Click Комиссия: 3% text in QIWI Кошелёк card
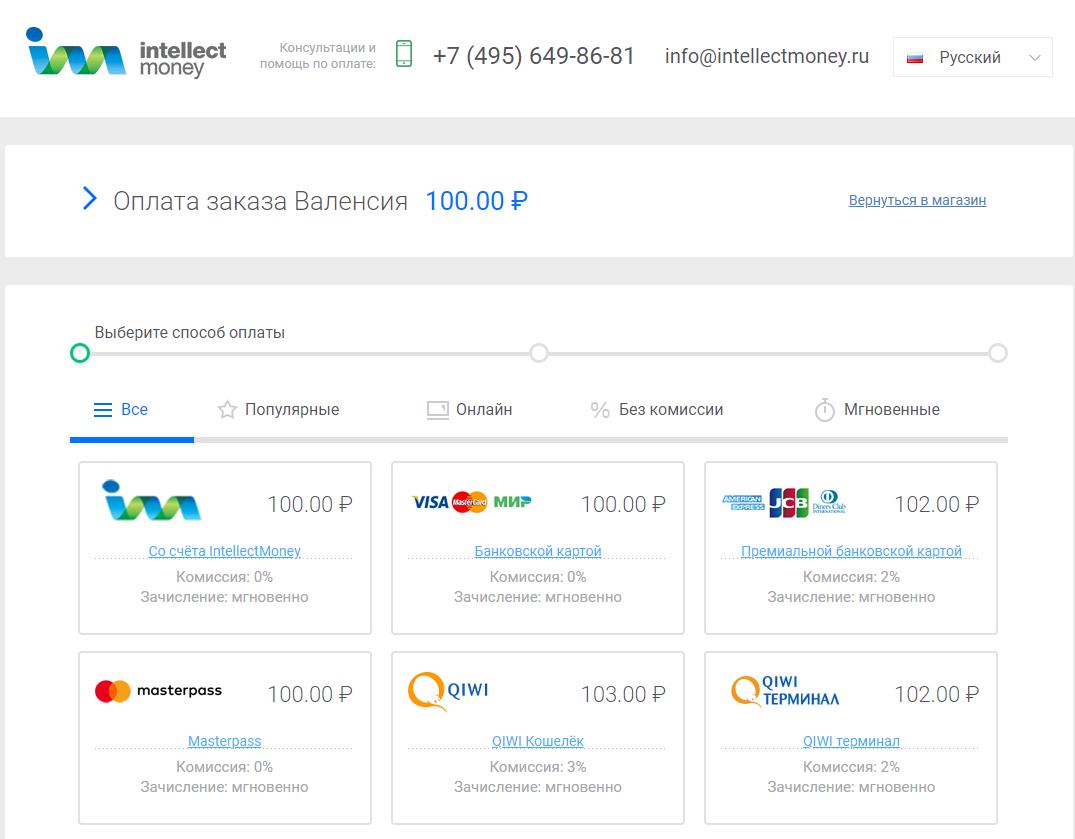Image resolution: width=1075 pixels, height=839 pixels. pos(538,767)
